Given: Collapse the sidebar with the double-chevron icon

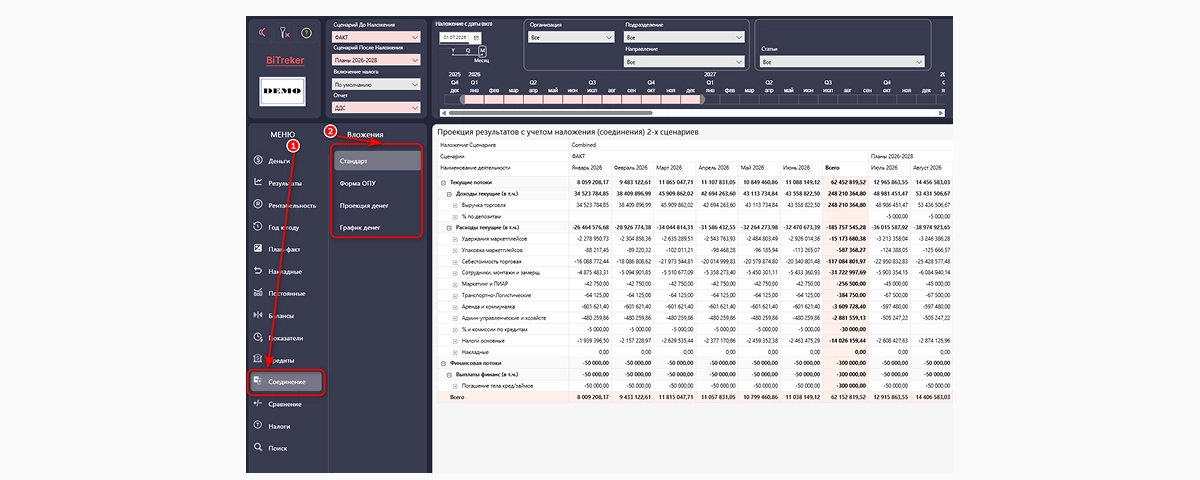Looking at the screenshot, I should point(262,32).
